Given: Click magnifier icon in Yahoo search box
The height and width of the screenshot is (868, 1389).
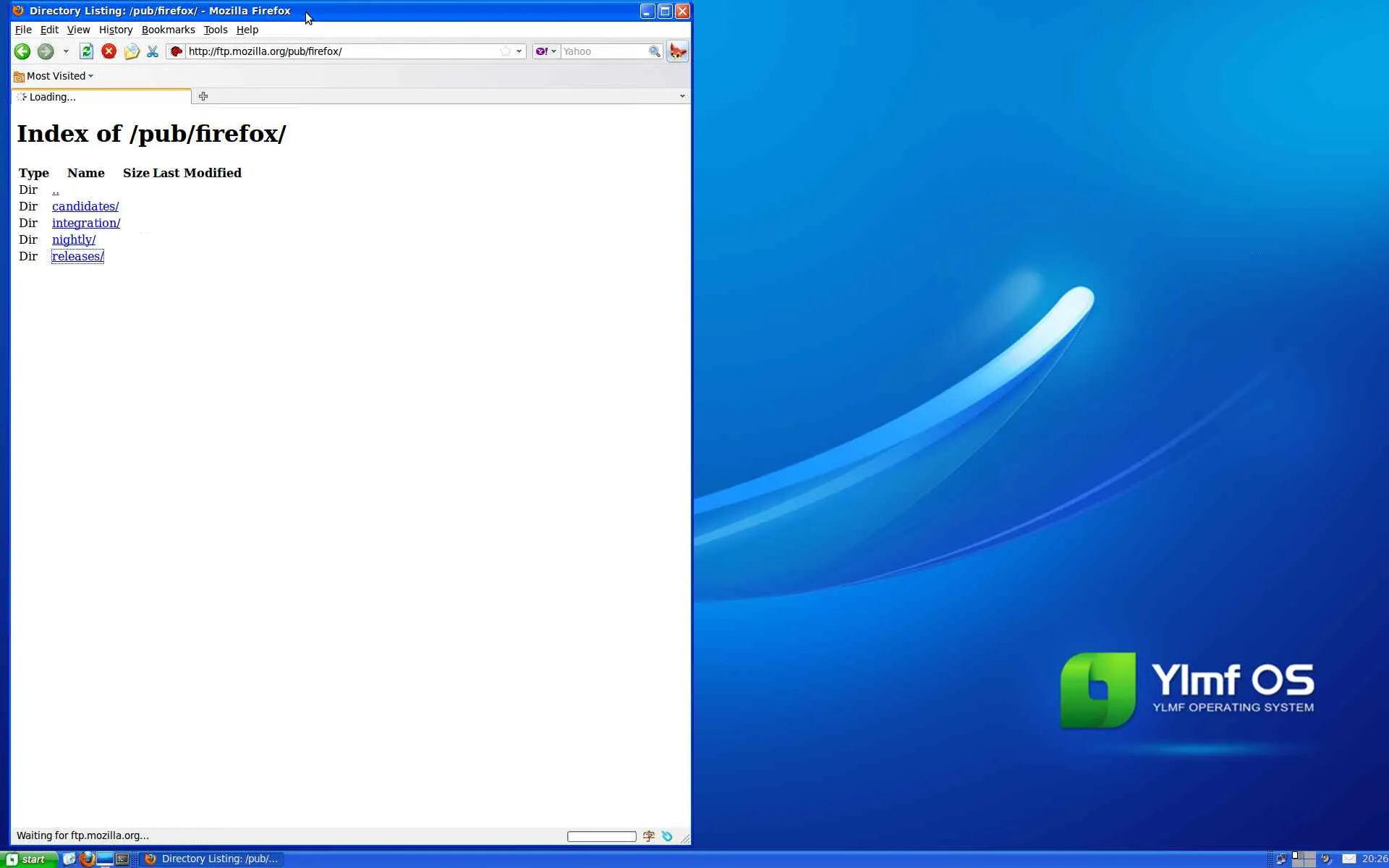Looking at the screenshot, I should pos(654,51).
